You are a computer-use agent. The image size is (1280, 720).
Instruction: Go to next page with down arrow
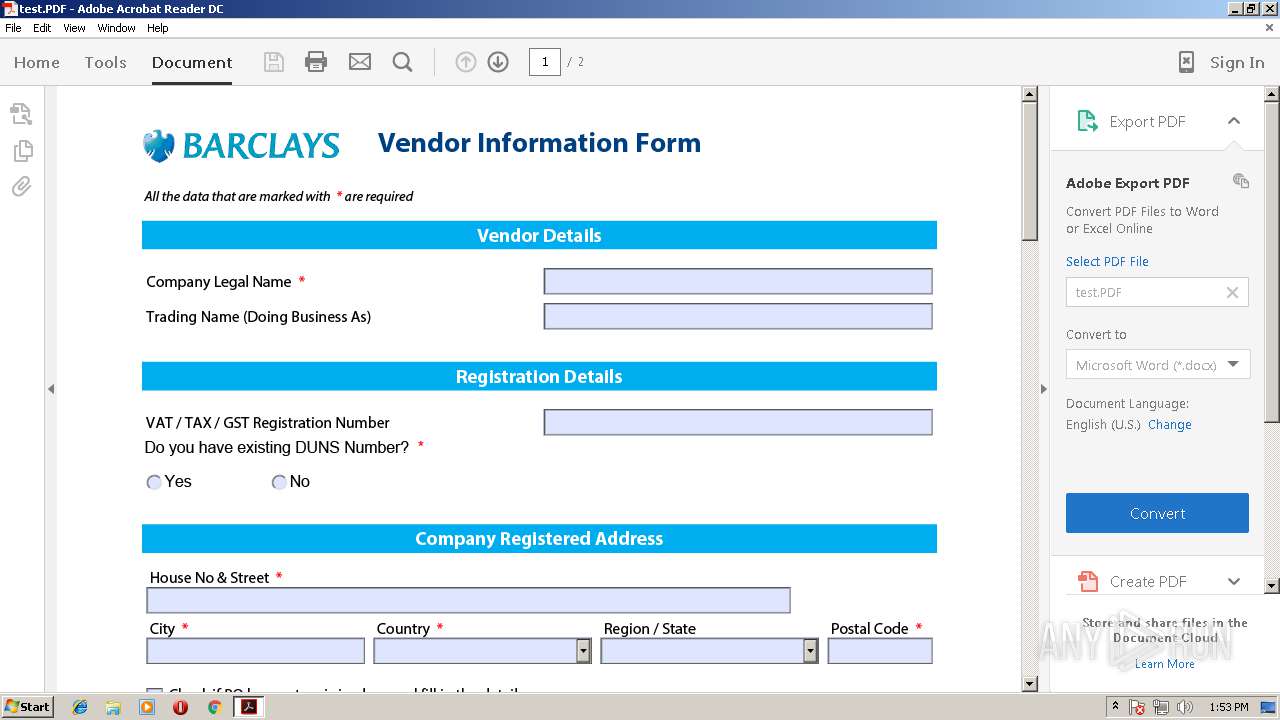(498, 62)
